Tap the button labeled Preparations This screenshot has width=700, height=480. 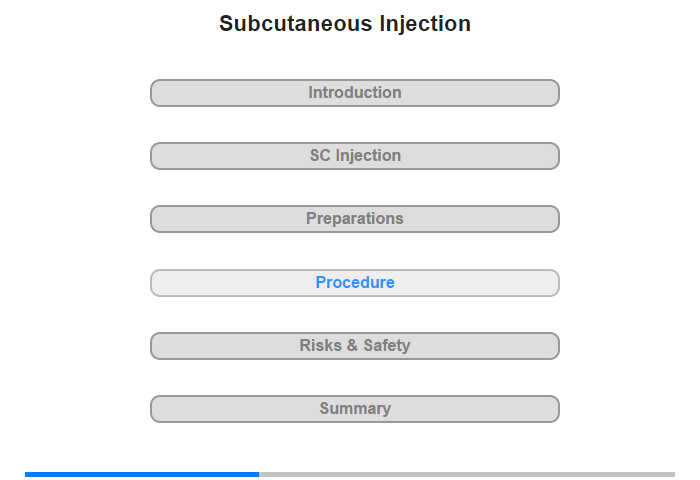coord(355,219)
